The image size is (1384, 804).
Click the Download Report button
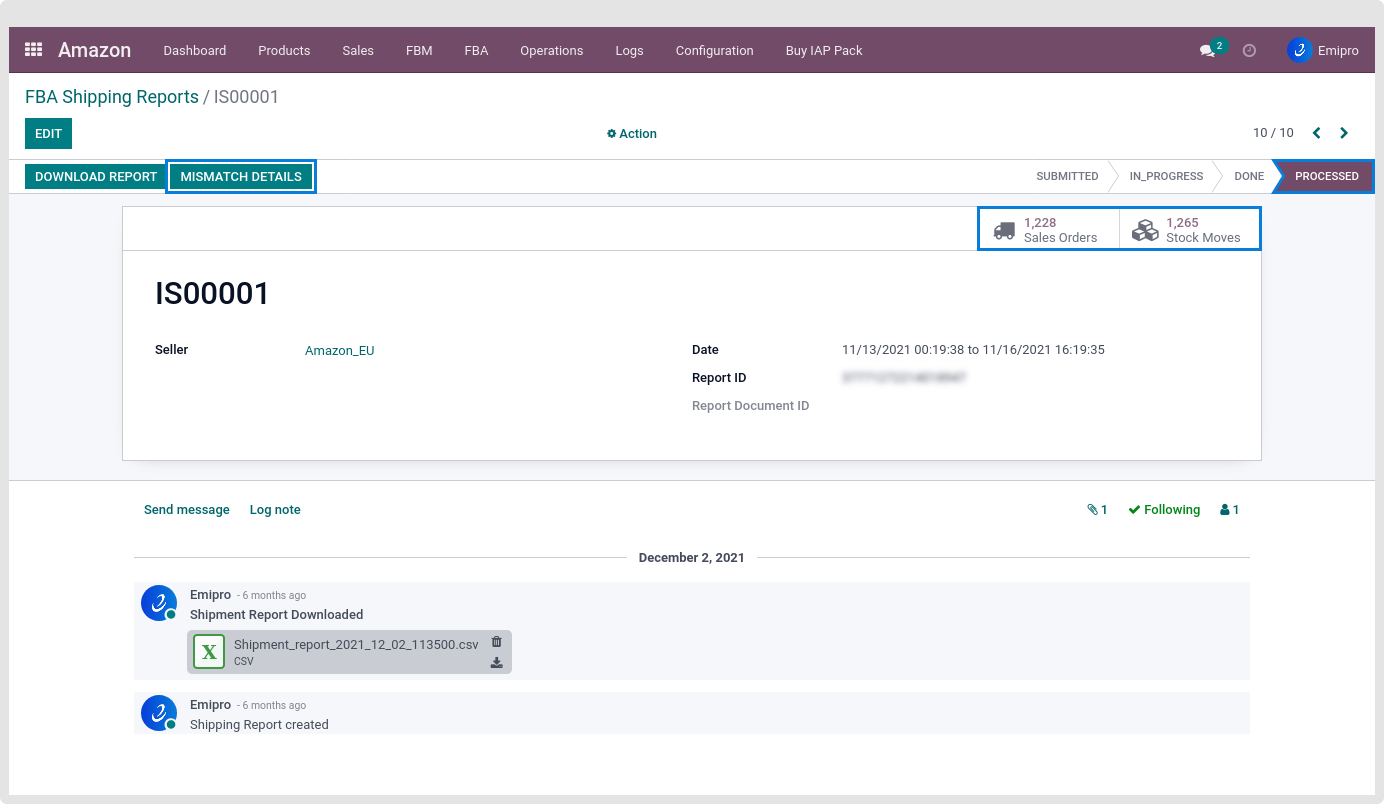coord(96,177)
